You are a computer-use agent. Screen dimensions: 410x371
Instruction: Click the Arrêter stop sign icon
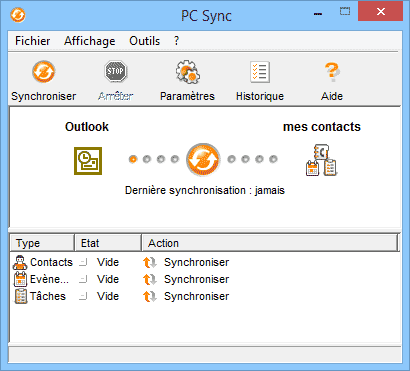[x=115, y=71]
